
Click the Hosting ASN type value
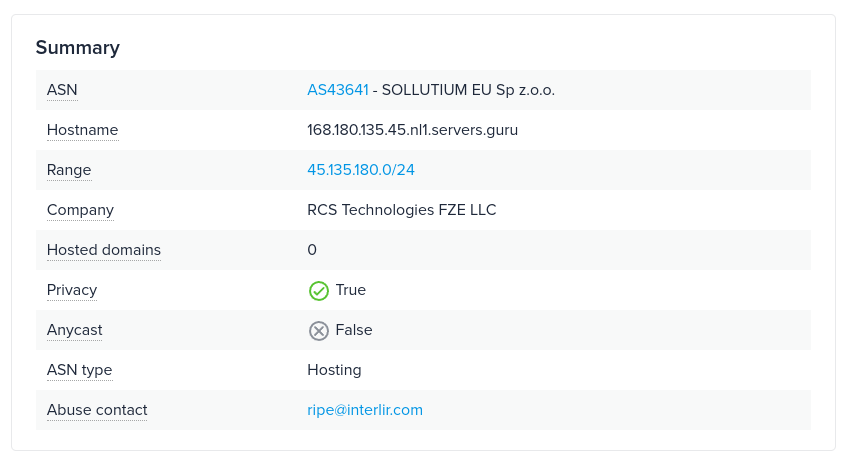click(x=334, y=370)
